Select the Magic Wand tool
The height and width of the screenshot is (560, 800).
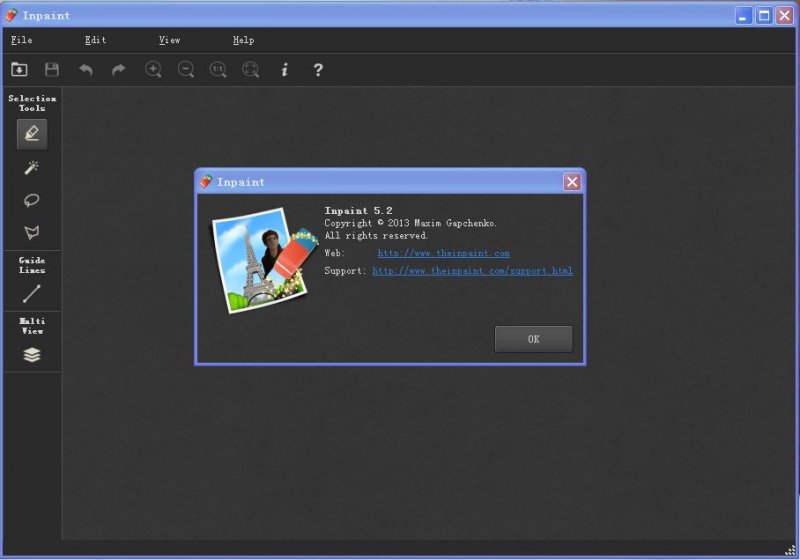pyautogui.click(x=32, y=167)
